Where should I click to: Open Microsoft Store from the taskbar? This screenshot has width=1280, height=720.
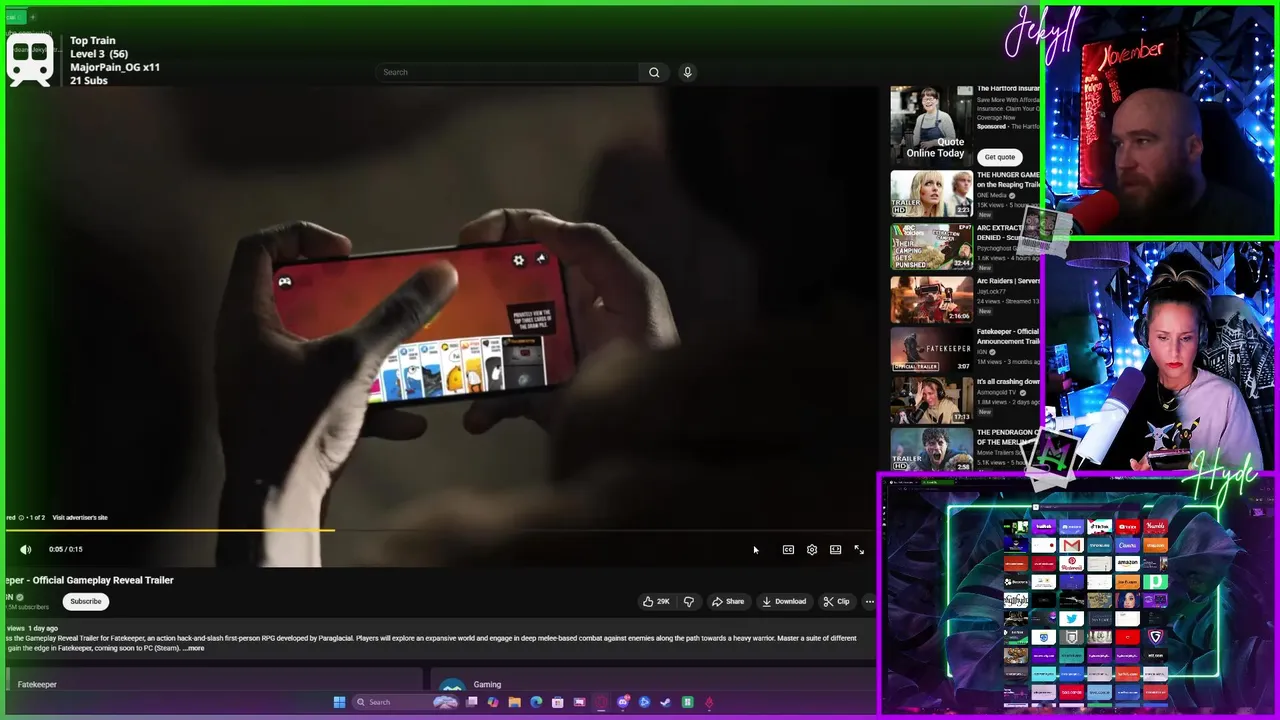[x=557, y=702]
